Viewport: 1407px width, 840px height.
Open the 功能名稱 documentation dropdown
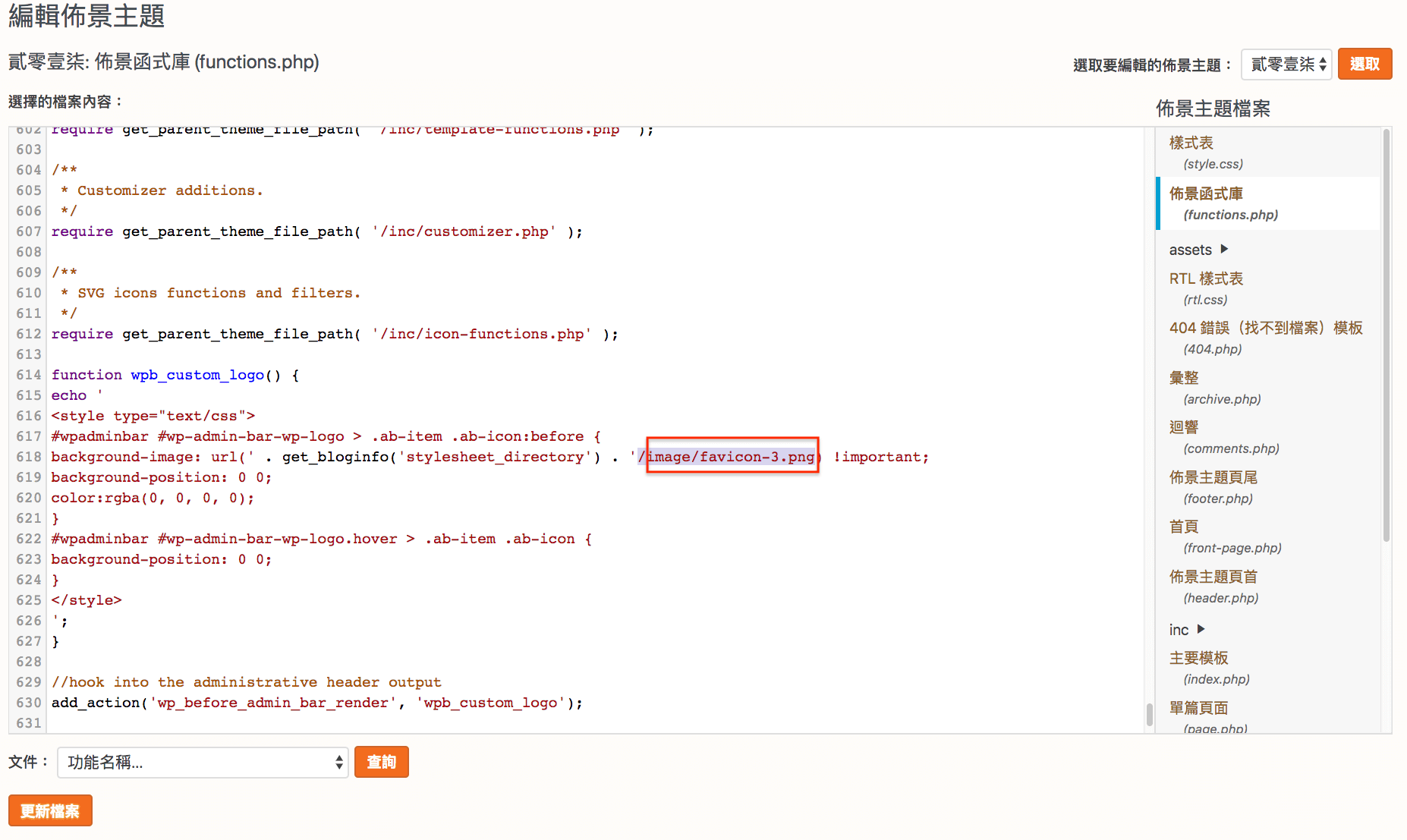coord(203,763)
